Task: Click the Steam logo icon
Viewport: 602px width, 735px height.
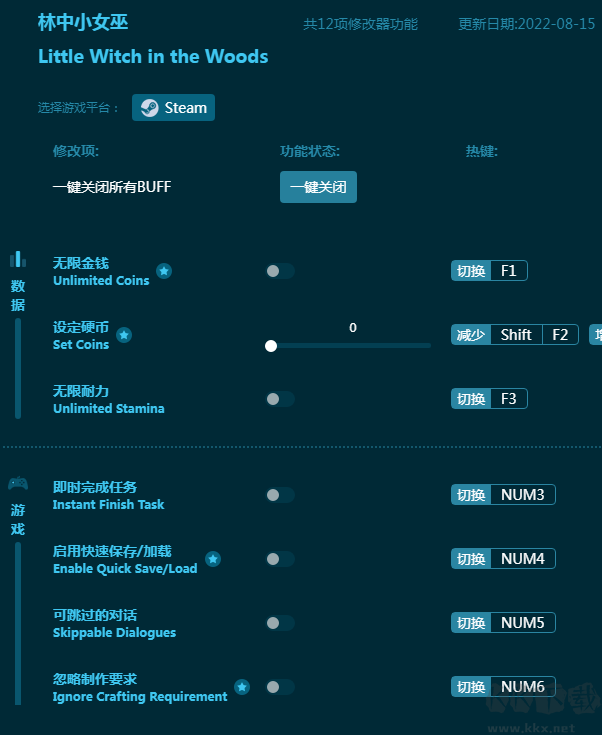Action: coord(150,108)
